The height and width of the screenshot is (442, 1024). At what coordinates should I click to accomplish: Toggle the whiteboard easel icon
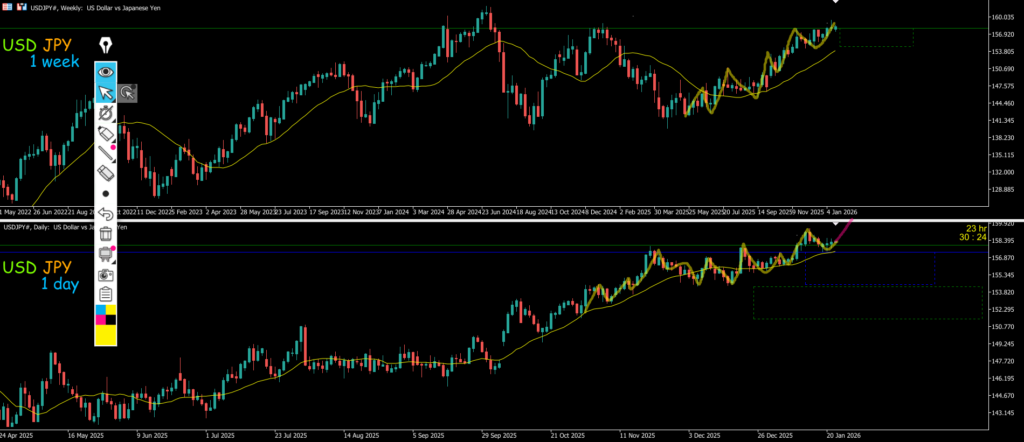pyautogui.click(x=106, y=254)
